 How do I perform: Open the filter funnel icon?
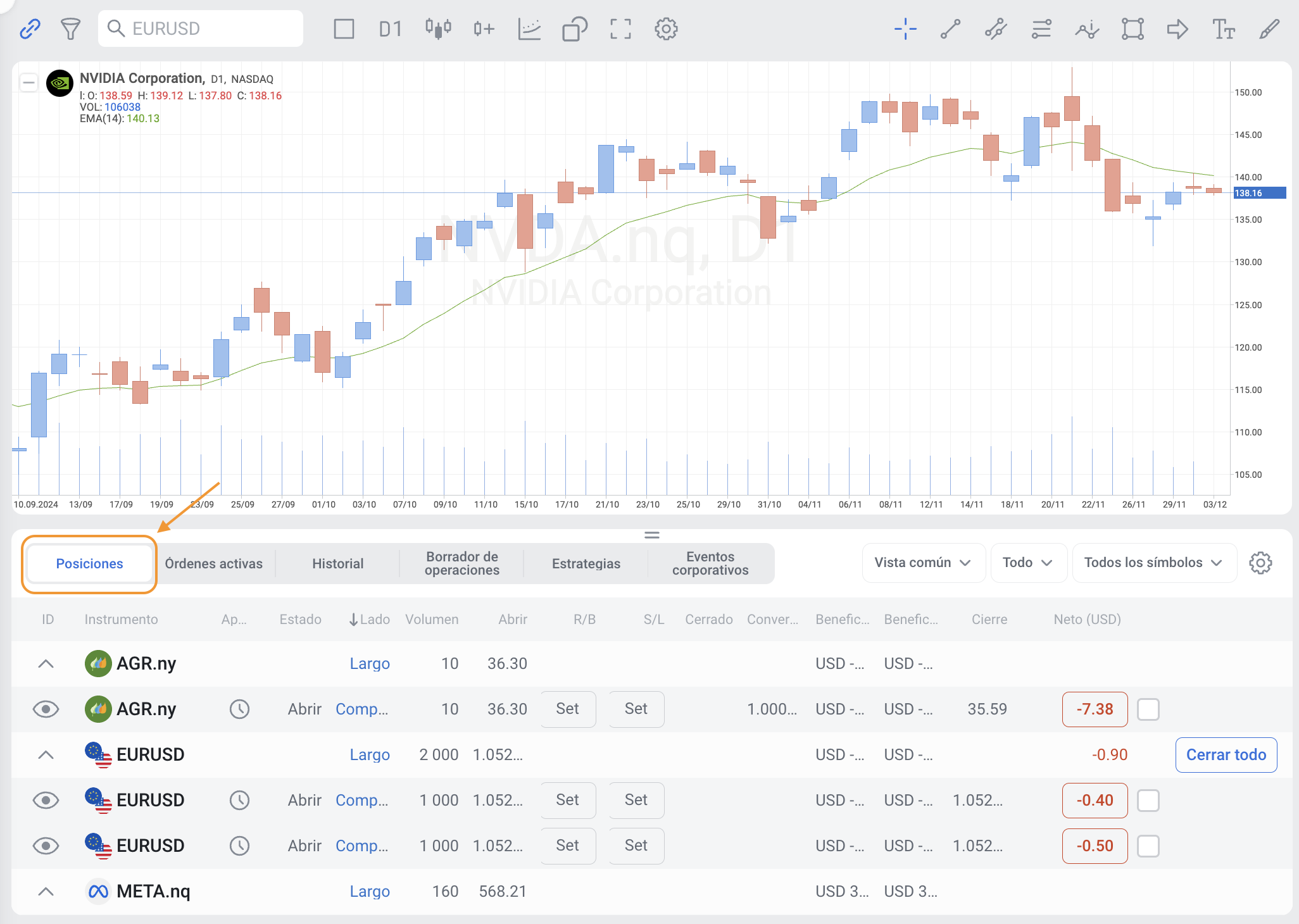click(x=70, y=28)
